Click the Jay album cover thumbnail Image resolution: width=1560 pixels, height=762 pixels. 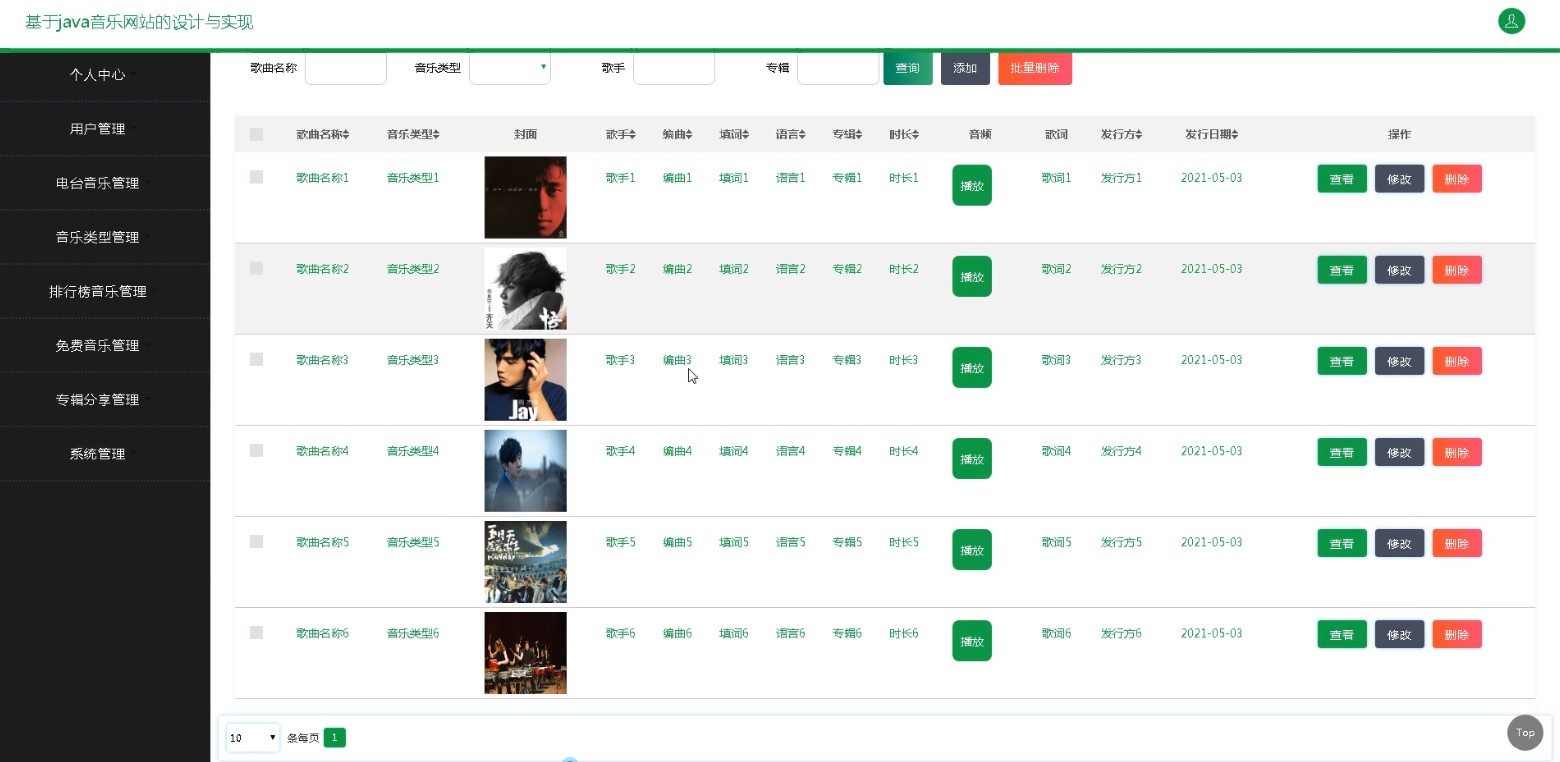[525, 380]
